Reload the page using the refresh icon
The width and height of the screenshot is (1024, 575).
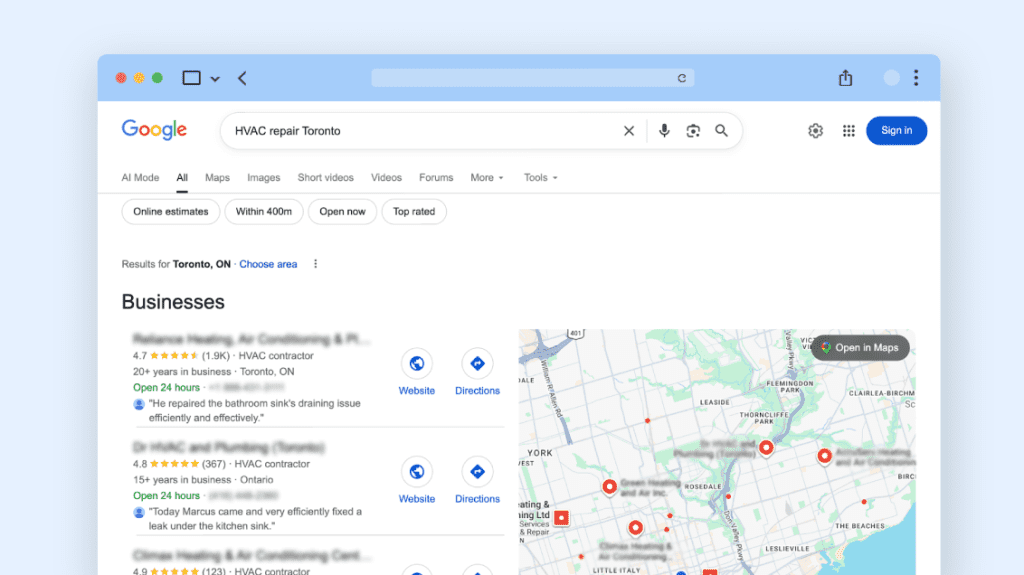click(x=682, y=78)
